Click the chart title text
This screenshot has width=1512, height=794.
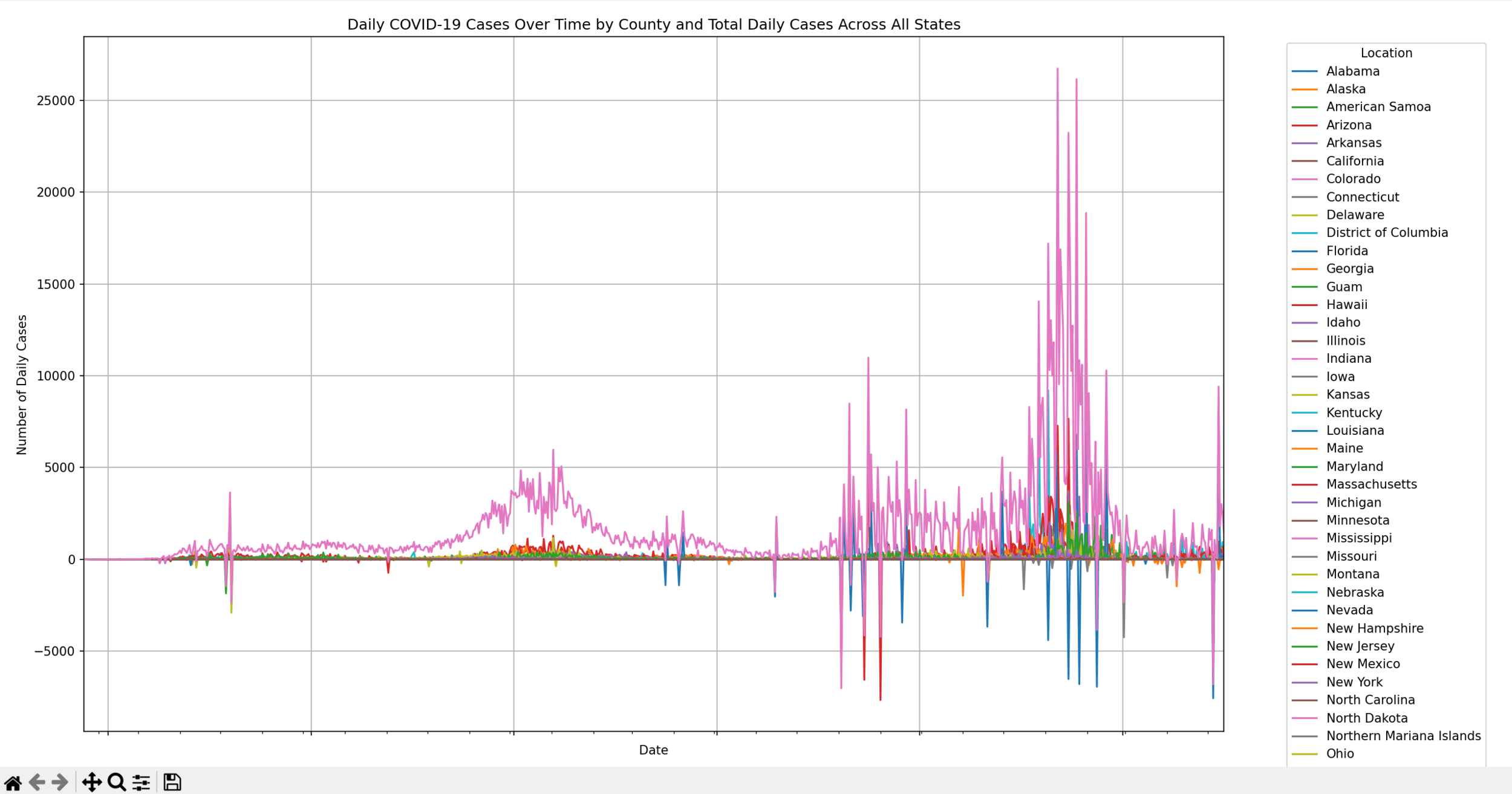653,25
